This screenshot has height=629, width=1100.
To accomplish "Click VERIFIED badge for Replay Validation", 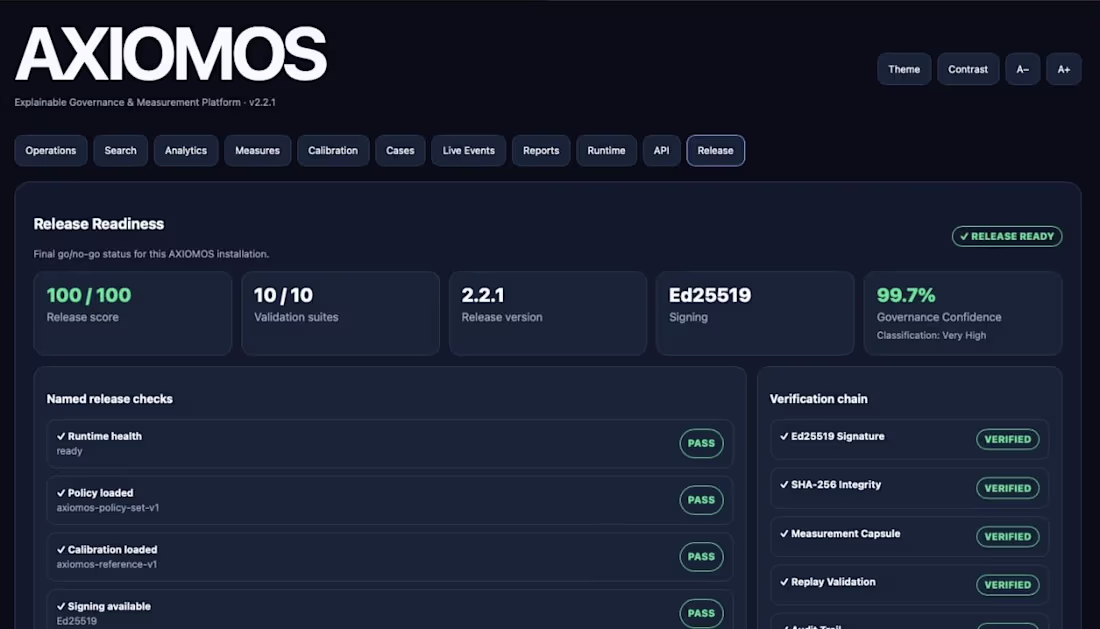I will click(1007, 585).
